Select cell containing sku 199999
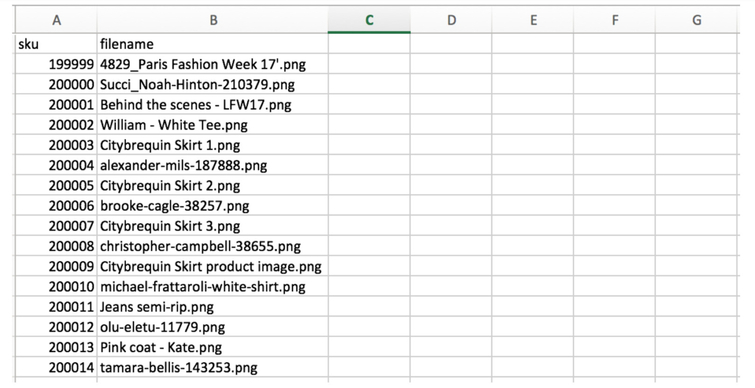The width and height of the screenshot is (755, 388). [56, 64]
